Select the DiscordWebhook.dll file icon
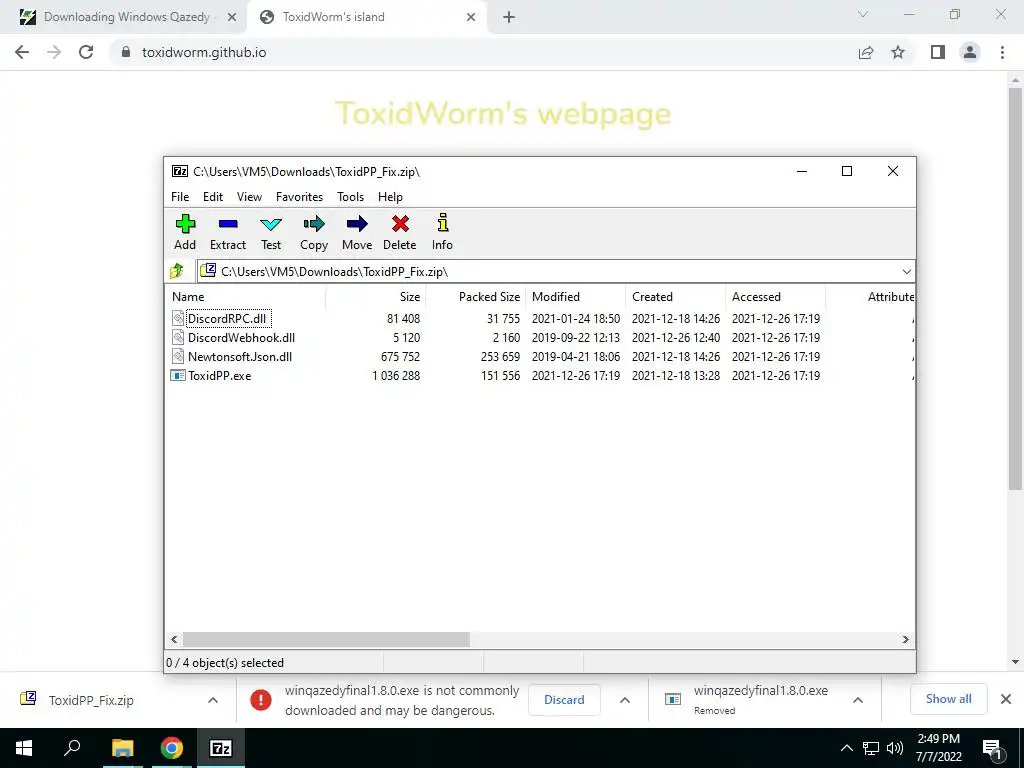Viewport: 1024px width, 768px height. point(178,337)
